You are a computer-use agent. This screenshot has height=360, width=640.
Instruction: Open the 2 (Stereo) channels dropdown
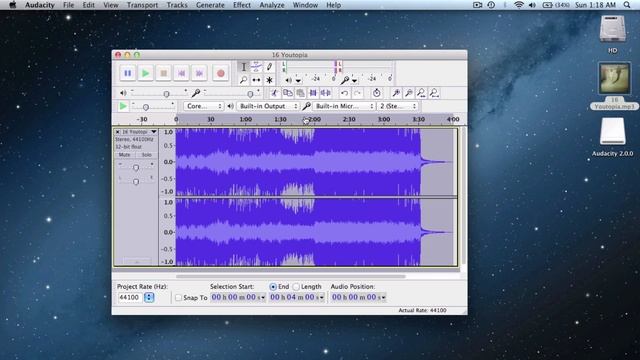(x=398, y=106)
